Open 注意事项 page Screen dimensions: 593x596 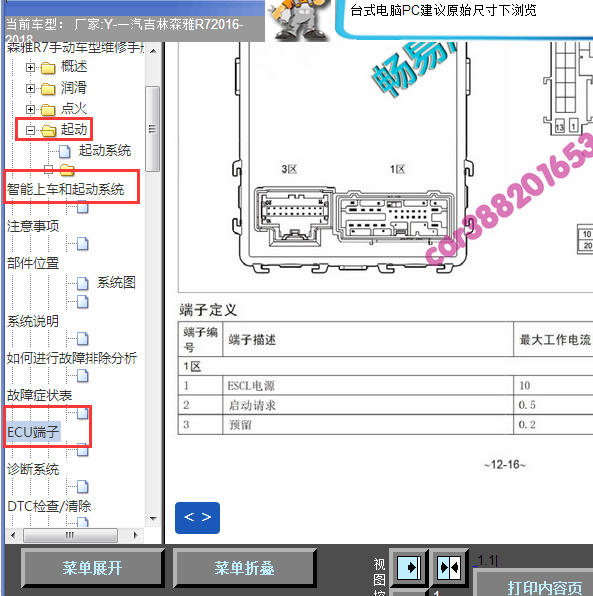click(x=33, y=226)
